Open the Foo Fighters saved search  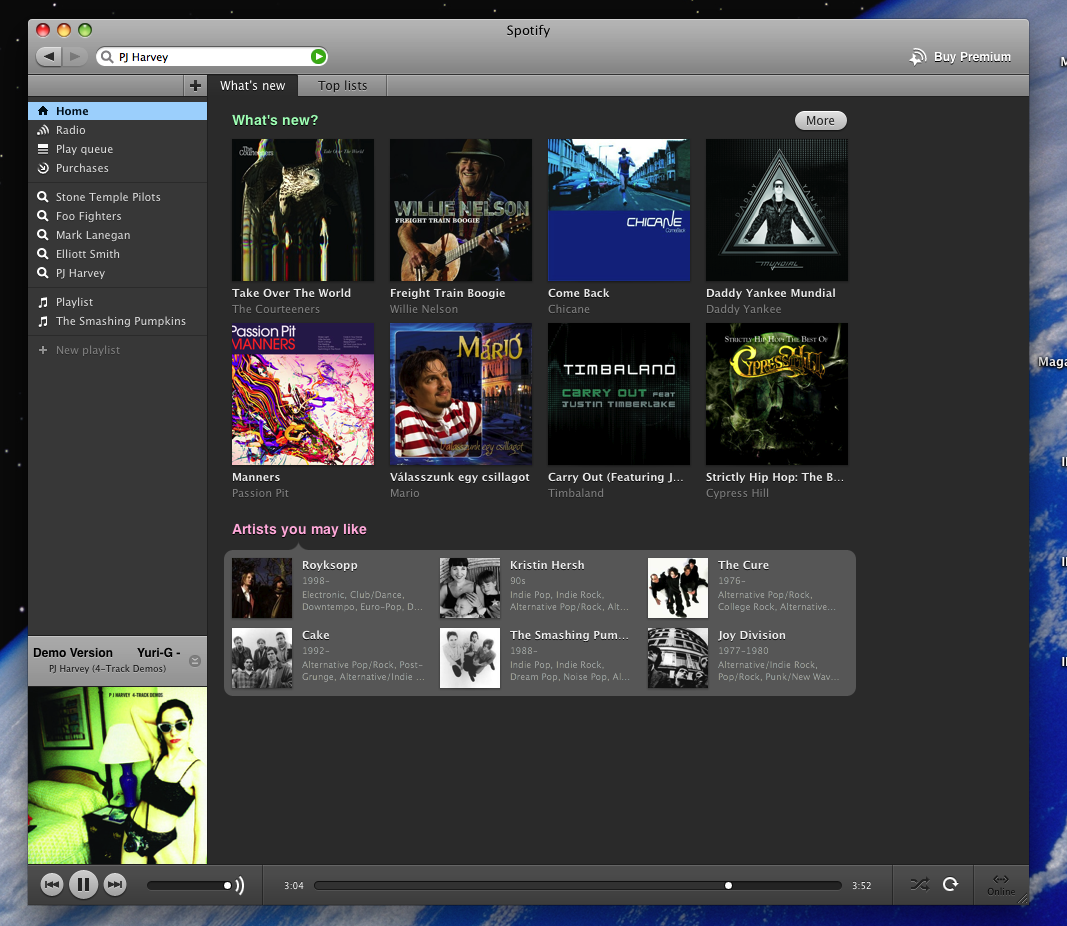pyautogui.click(x=117, y=216)
